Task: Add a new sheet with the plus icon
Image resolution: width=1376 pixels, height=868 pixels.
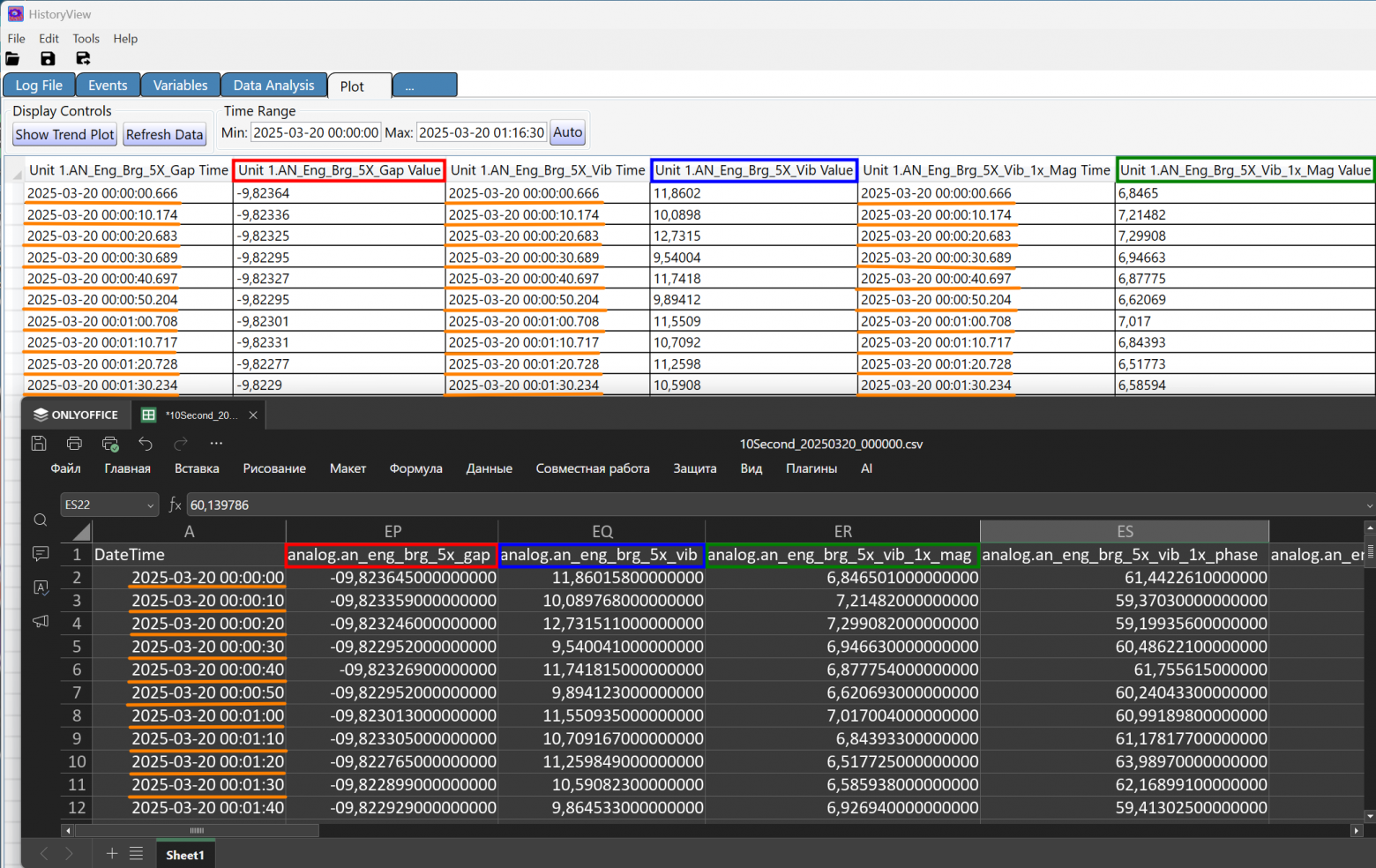Action: (112, 854)
